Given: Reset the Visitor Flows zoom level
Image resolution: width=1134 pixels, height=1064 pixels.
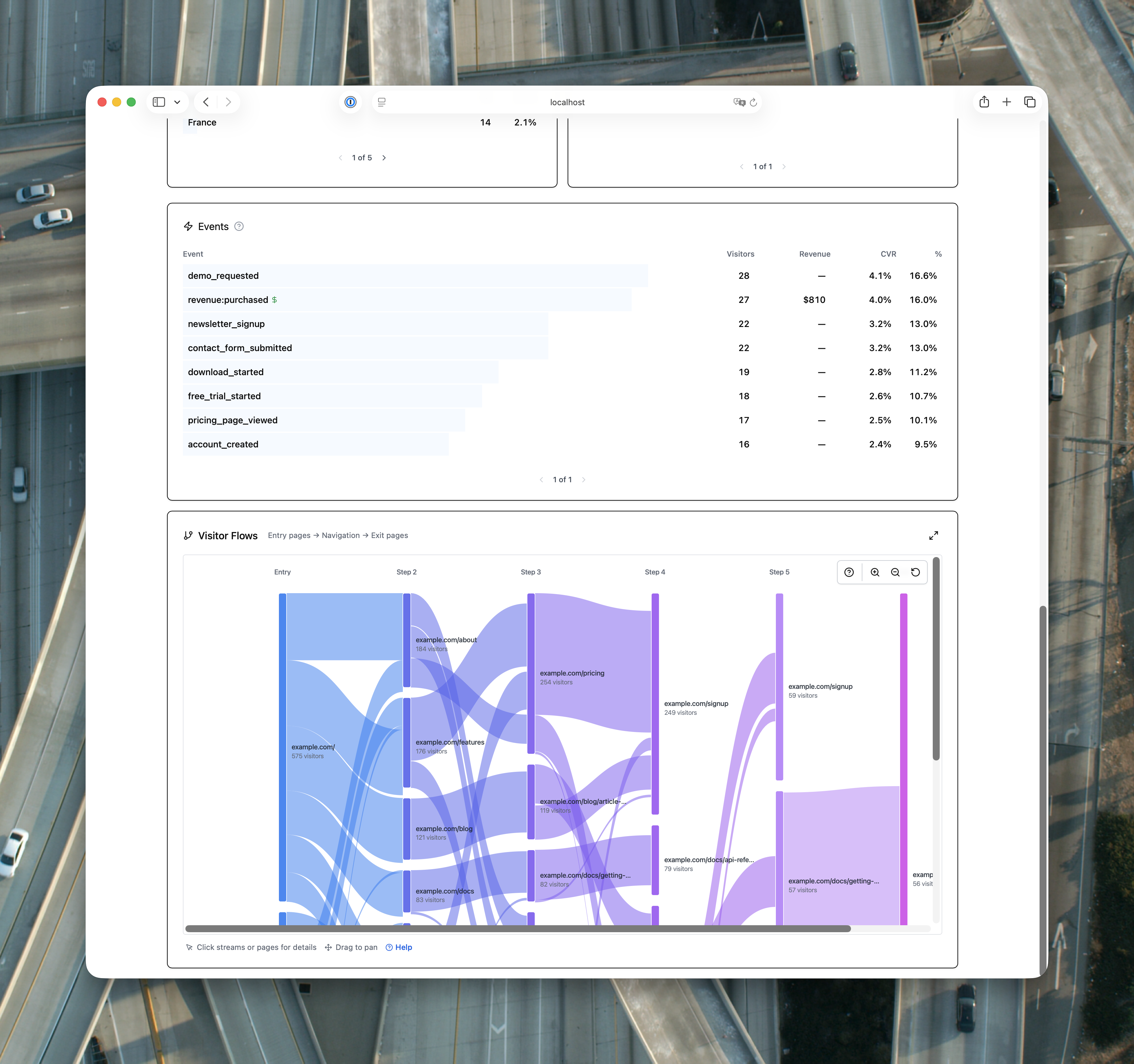Looking at the screenshot, I should (x=916, y=572).
